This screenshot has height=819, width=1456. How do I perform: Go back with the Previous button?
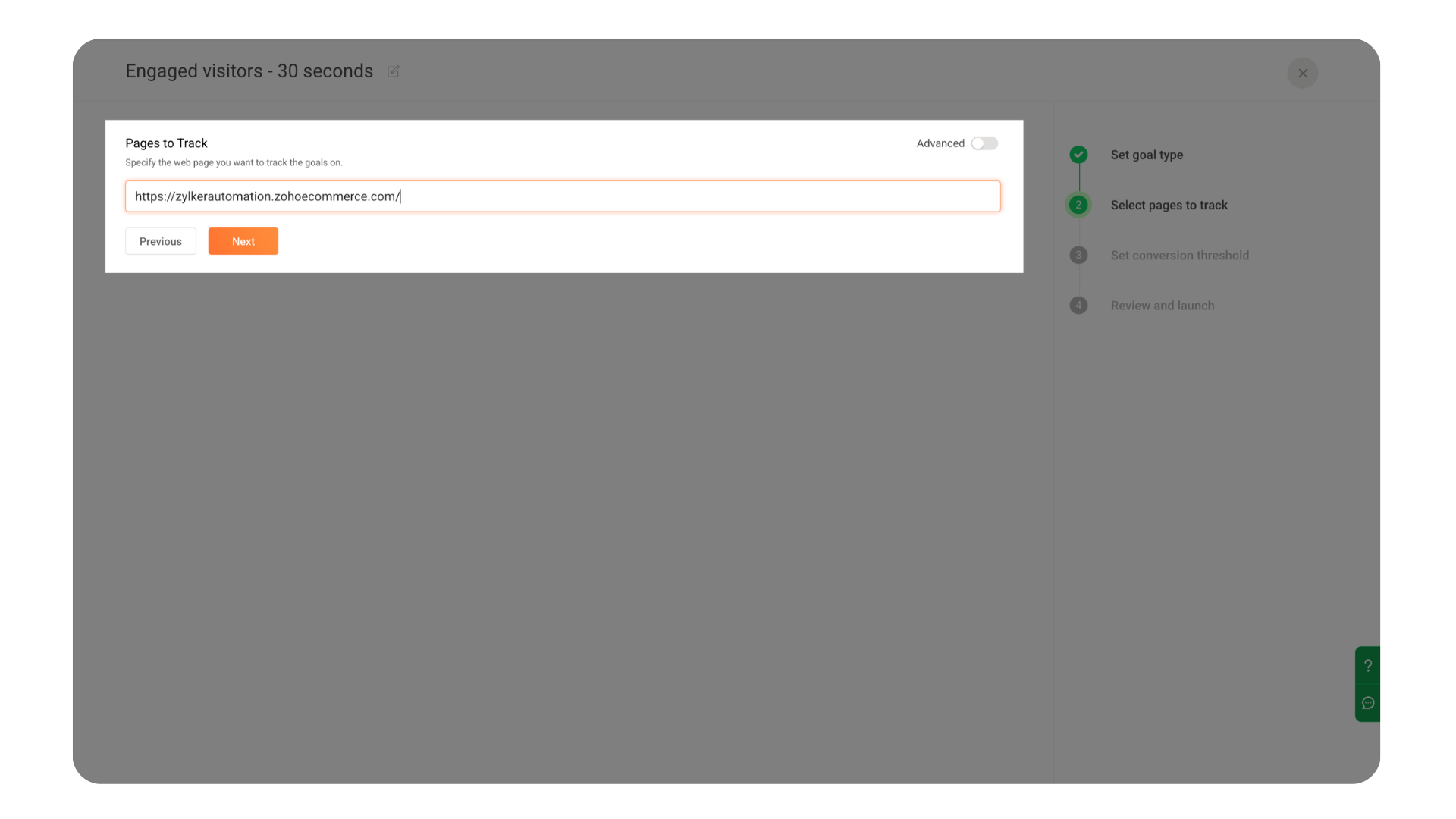coord(161,241)
